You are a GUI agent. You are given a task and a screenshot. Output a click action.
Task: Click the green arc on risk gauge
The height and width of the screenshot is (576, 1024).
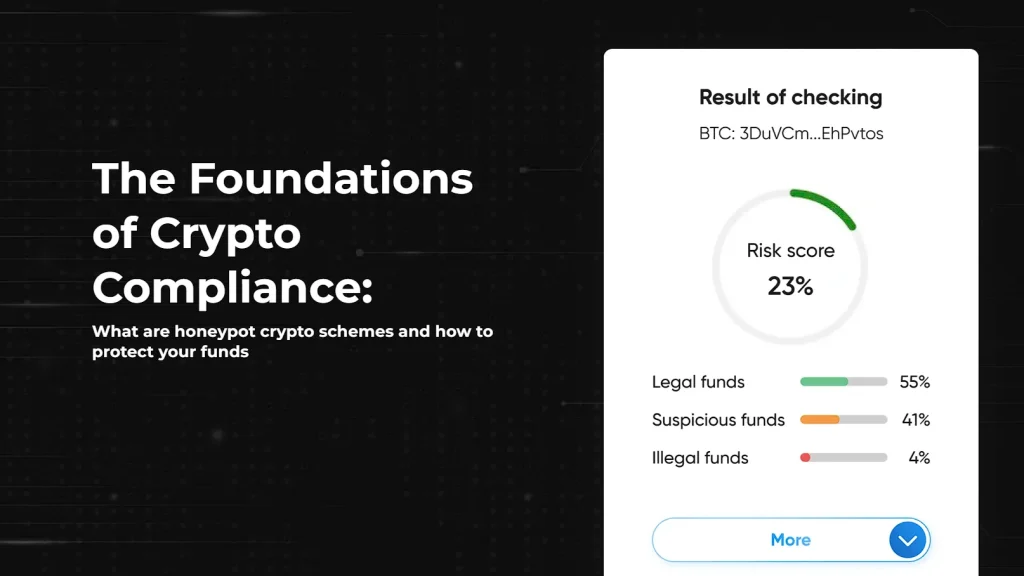pyautogui.click(x=825, y=208)
